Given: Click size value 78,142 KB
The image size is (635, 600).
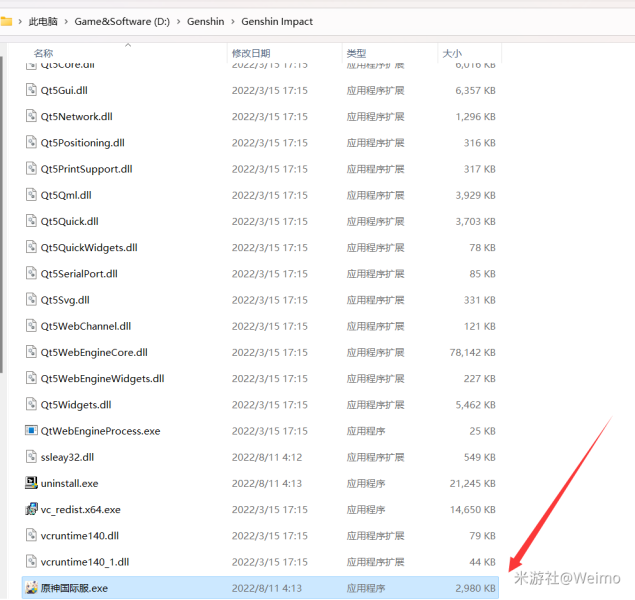Looking at the screenshot, I should pyautogui.click(x=473, y=352).
